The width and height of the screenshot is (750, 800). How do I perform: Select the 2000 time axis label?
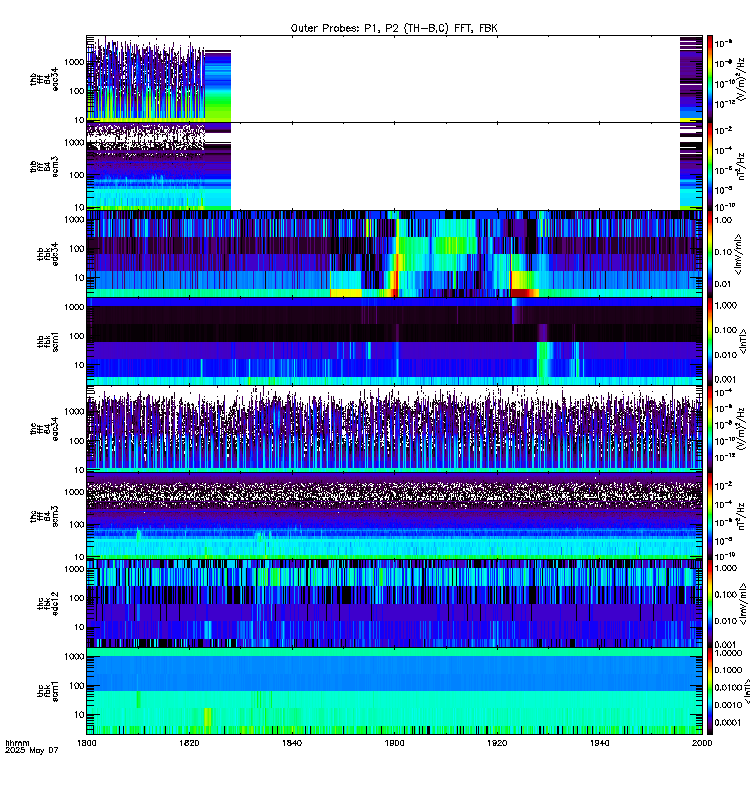pos(702,743)
